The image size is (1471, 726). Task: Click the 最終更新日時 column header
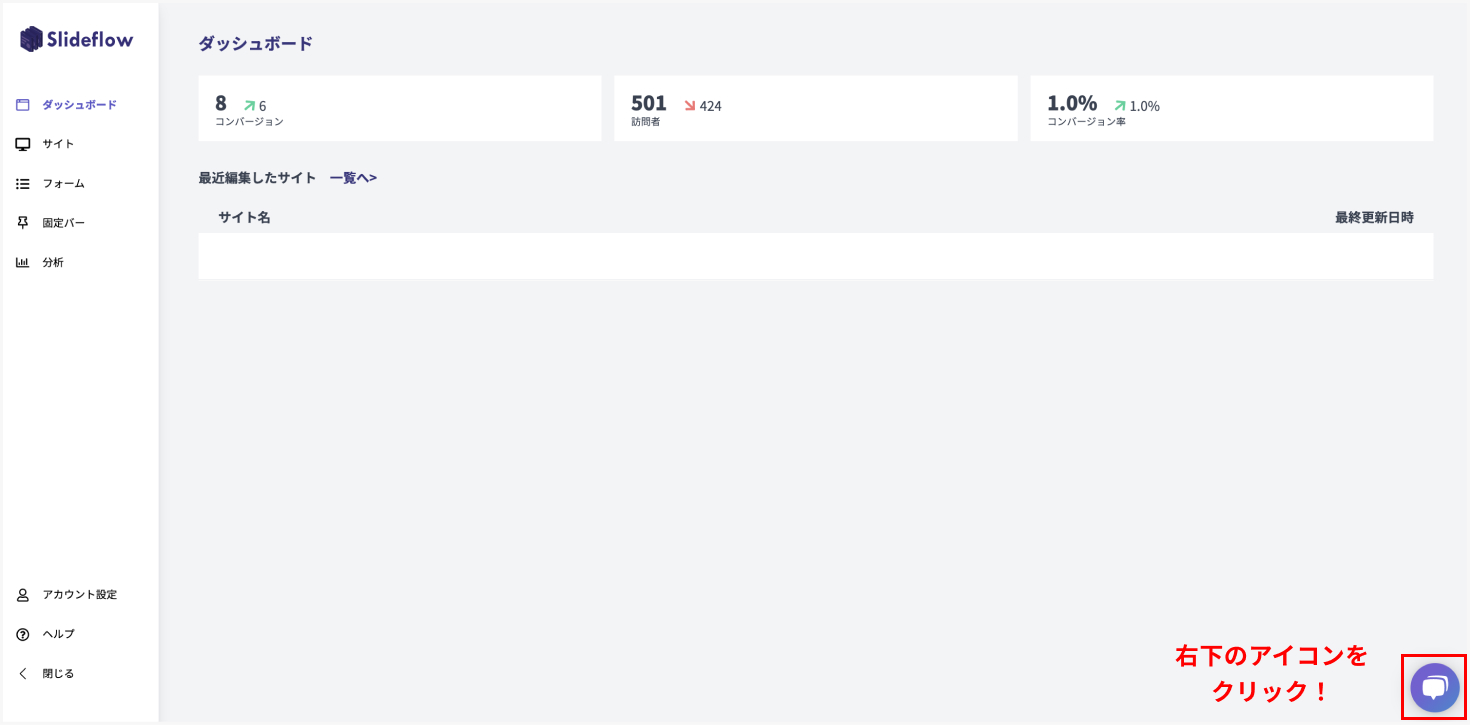pos(1373,217)
